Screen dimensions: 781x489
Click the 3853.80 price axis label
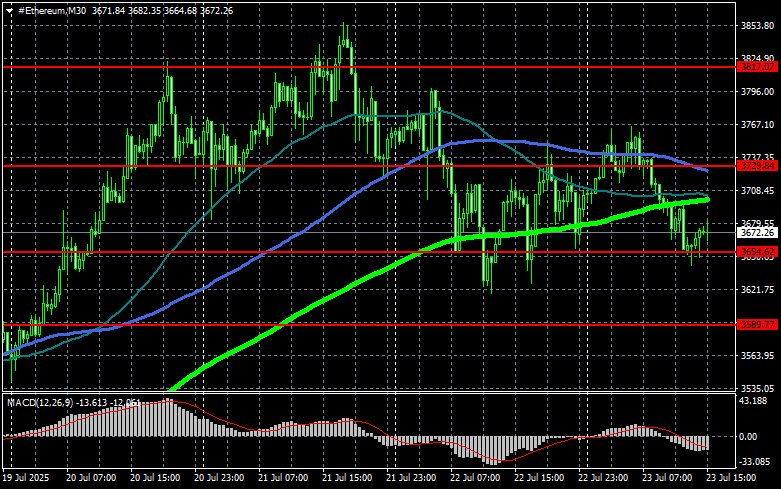(x=757, y=25)
